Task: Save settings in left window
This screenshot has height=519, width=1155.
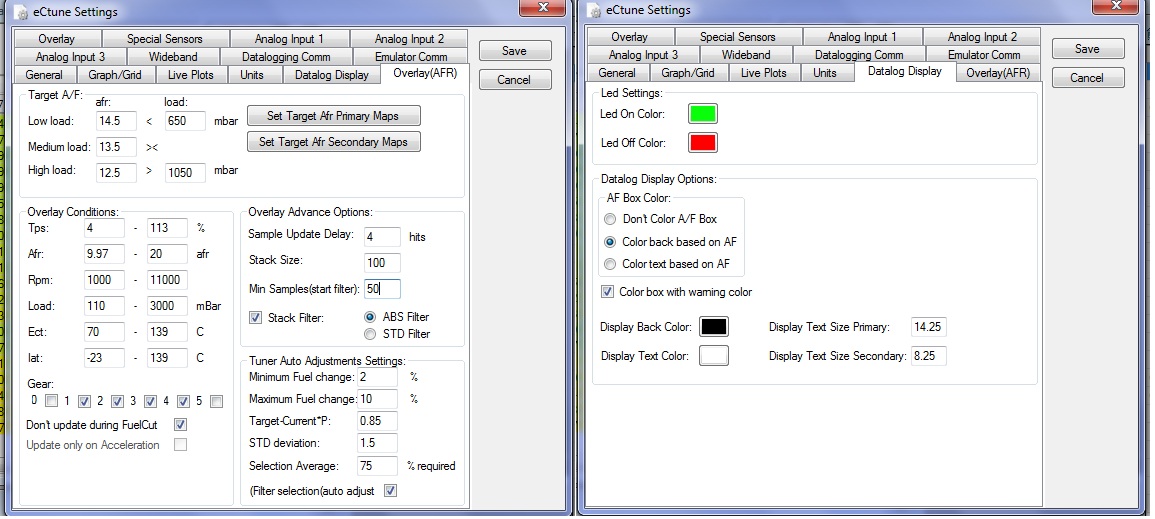Action: (515, 51)
